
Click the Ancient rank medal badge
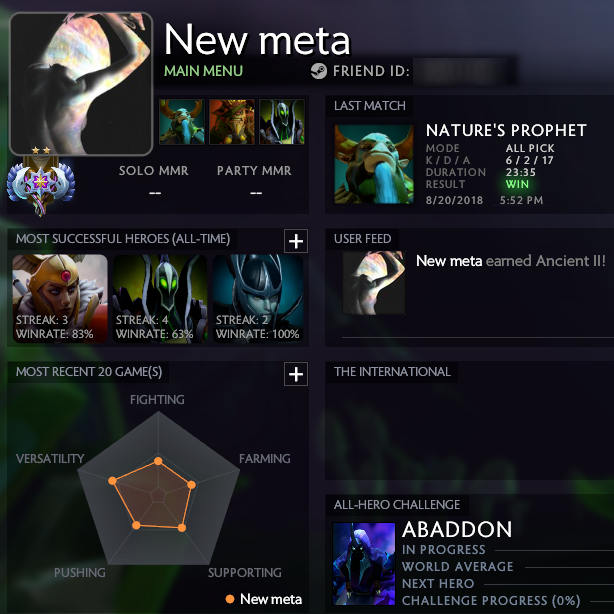click(x=40, y=184)
